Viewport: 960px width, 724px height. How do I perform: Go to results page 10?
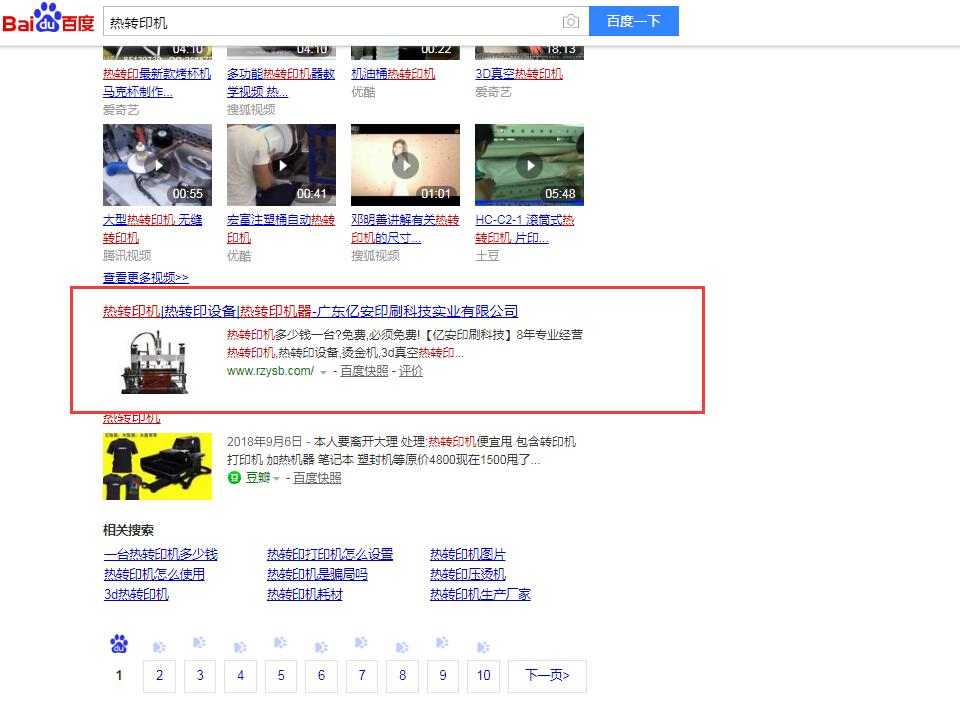(x=483, y=676)
